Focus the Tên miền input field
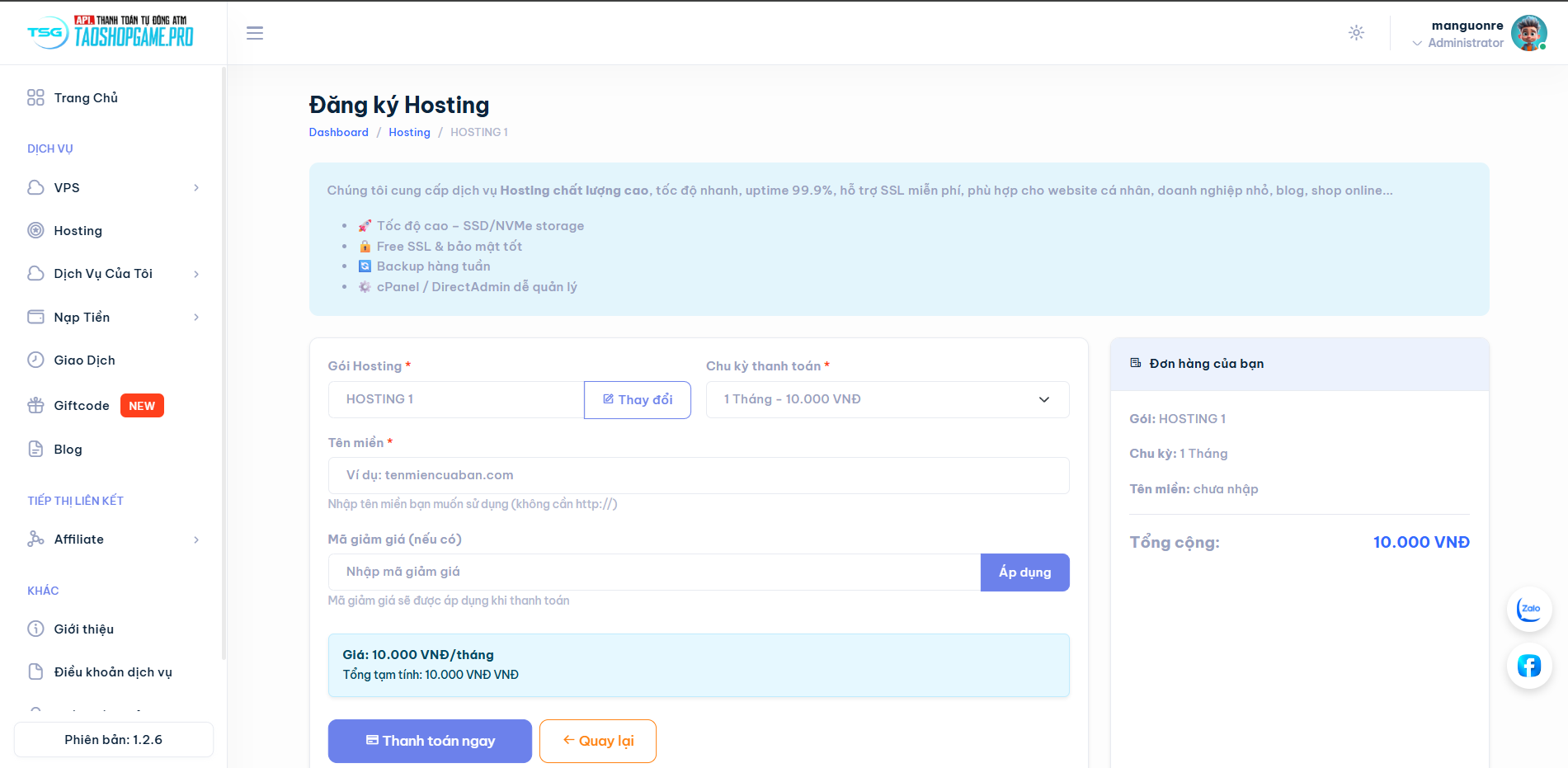1568x768 pixels. pyautogui.click(x=698, y=475)
